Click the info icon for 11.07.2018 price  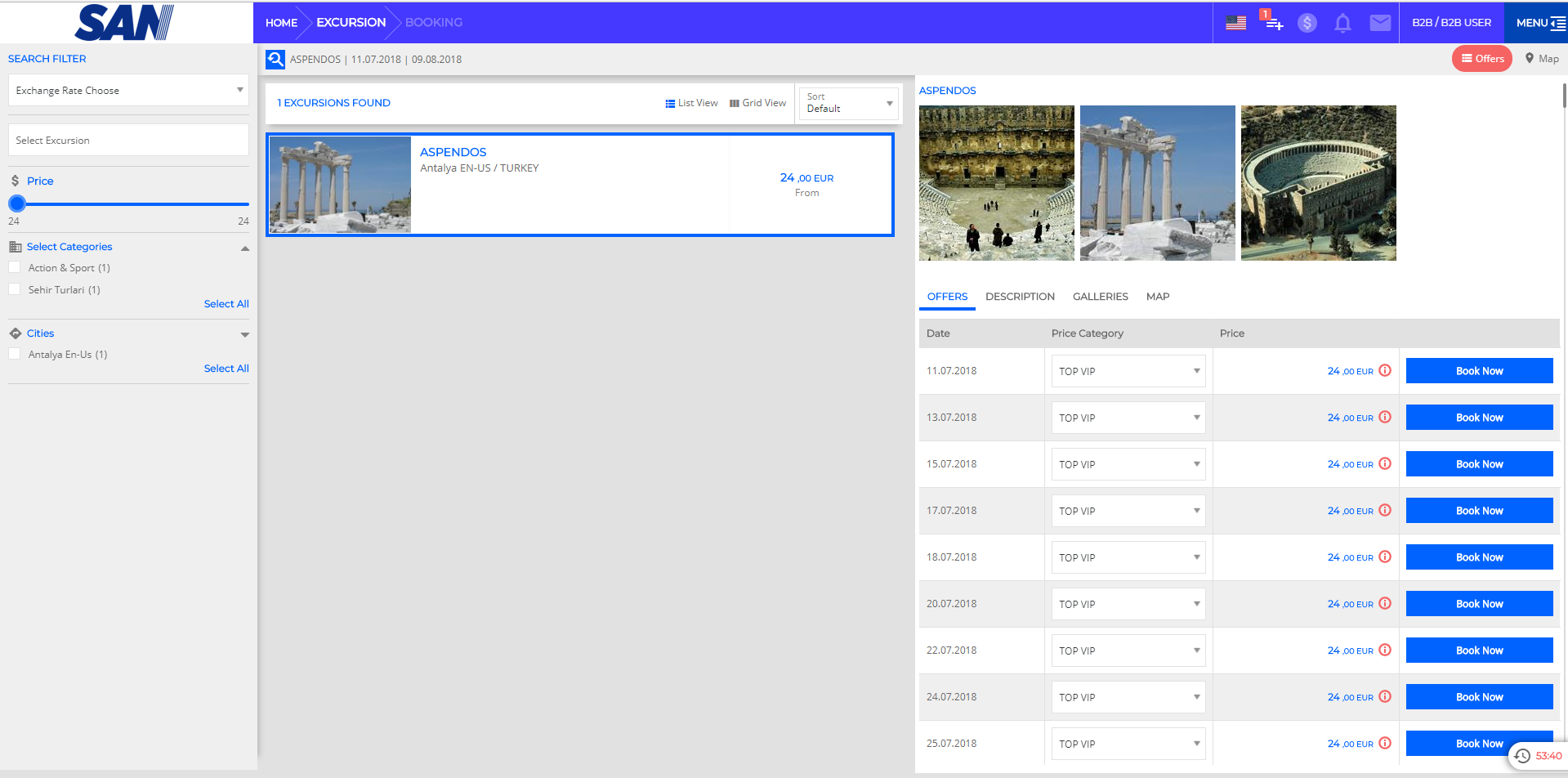[1385, 370]
